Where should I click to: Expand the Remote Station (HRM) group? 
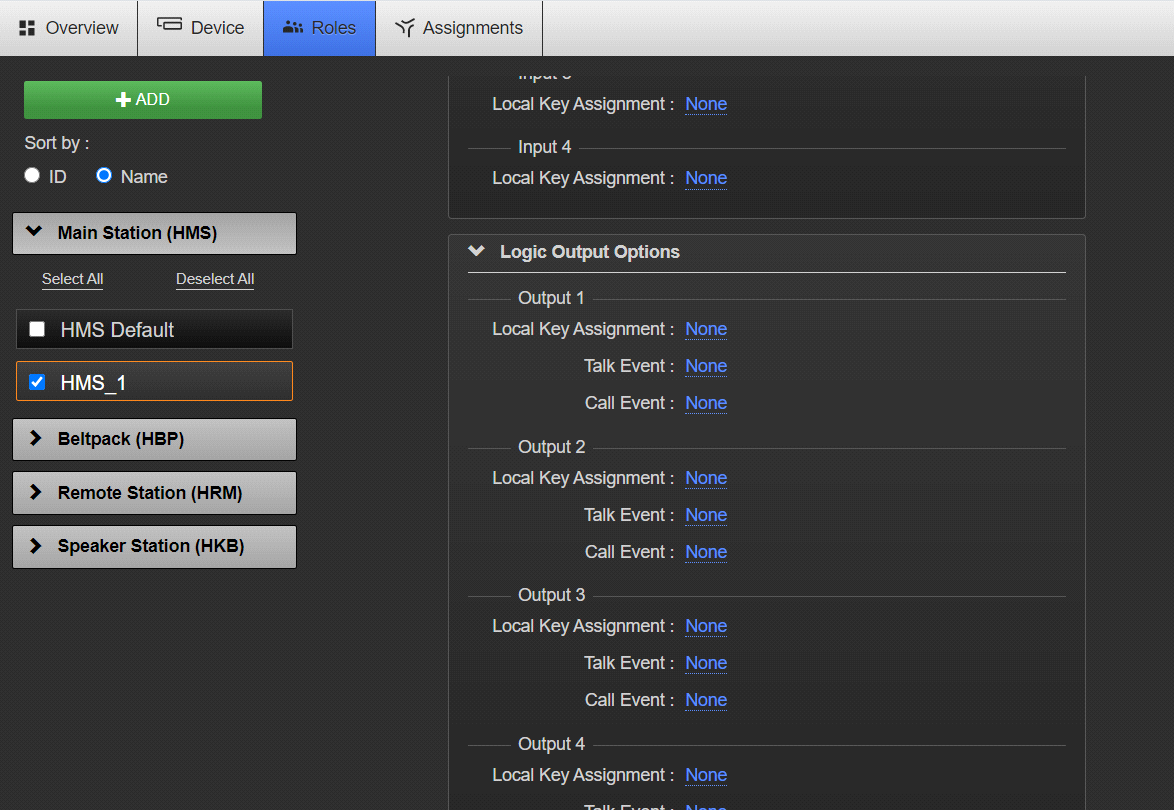pos(35,492)
